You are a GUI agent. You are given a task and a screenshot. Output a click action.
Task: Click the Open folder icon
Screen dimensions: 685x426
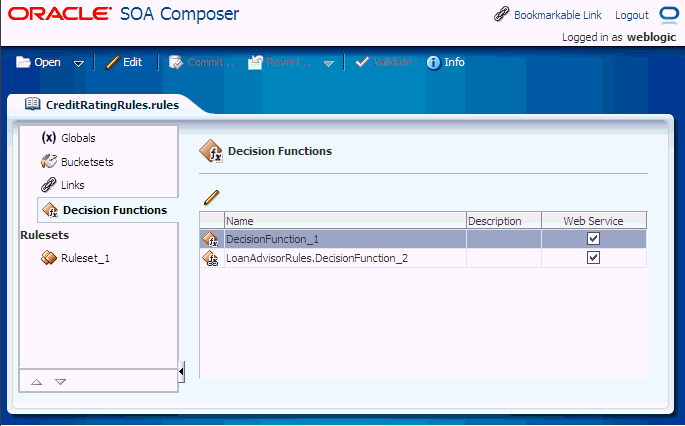coord(23,62)
